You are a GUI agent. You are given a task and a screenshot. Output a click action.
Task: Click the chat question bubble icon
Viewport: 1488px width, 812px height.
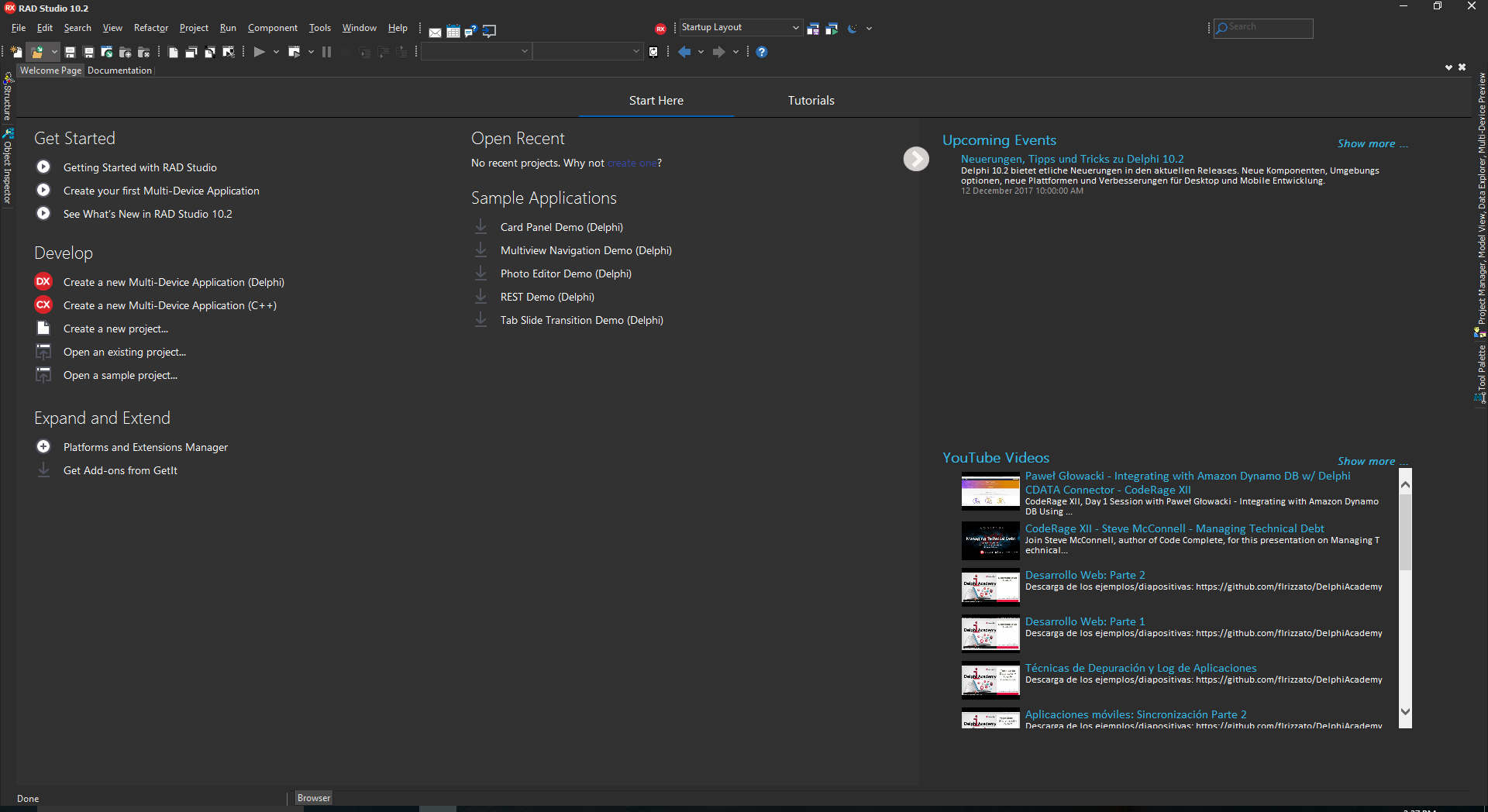pos(470,32)
